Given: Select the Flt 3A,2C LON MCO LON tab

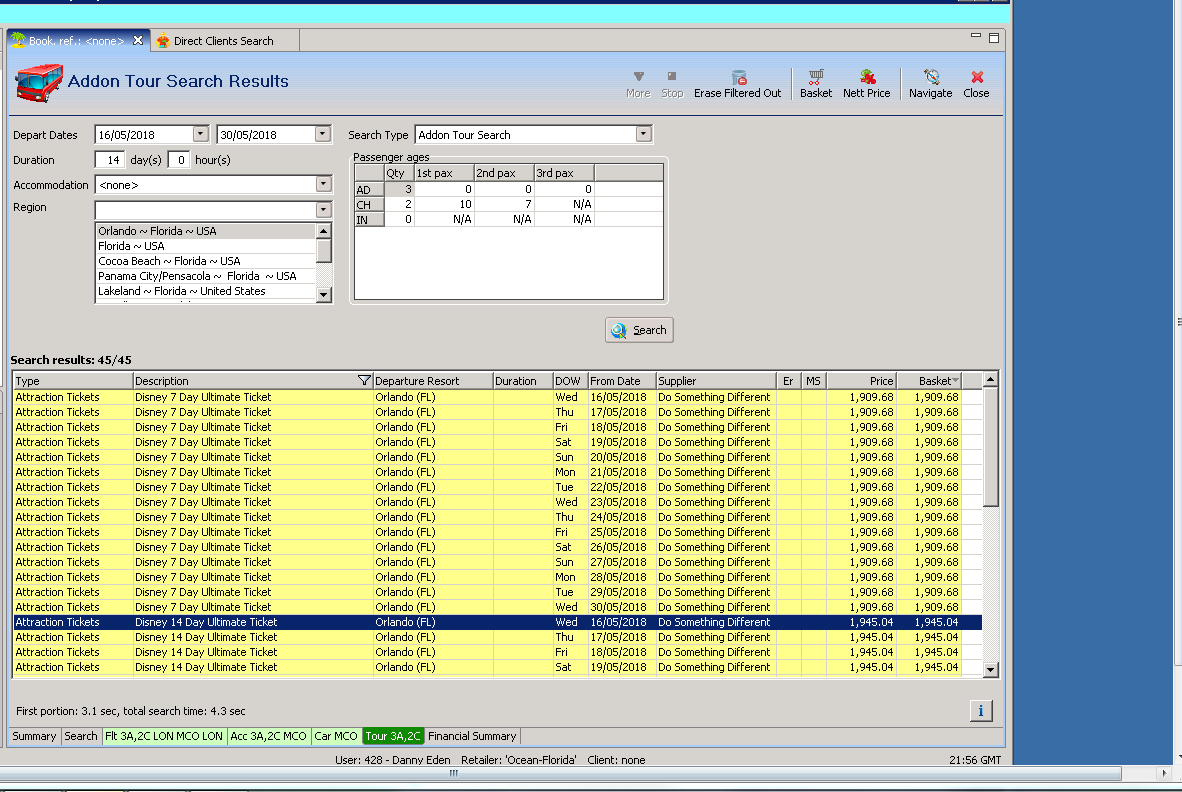Looking at the screenshot, I should click(x=164, y=736).
